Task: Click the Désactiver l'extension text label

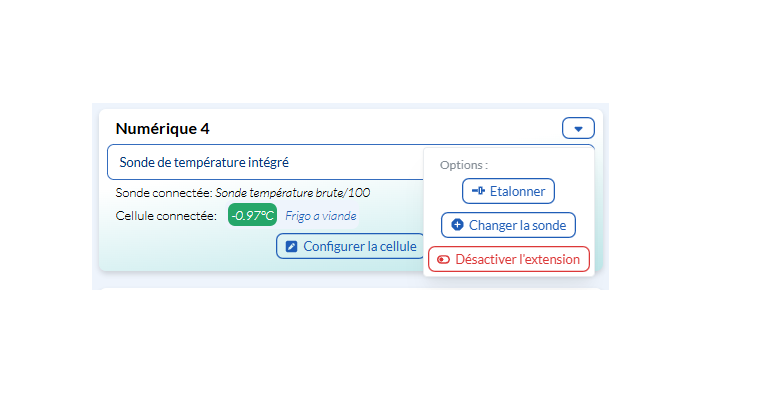Action: (x=517, y=259)
